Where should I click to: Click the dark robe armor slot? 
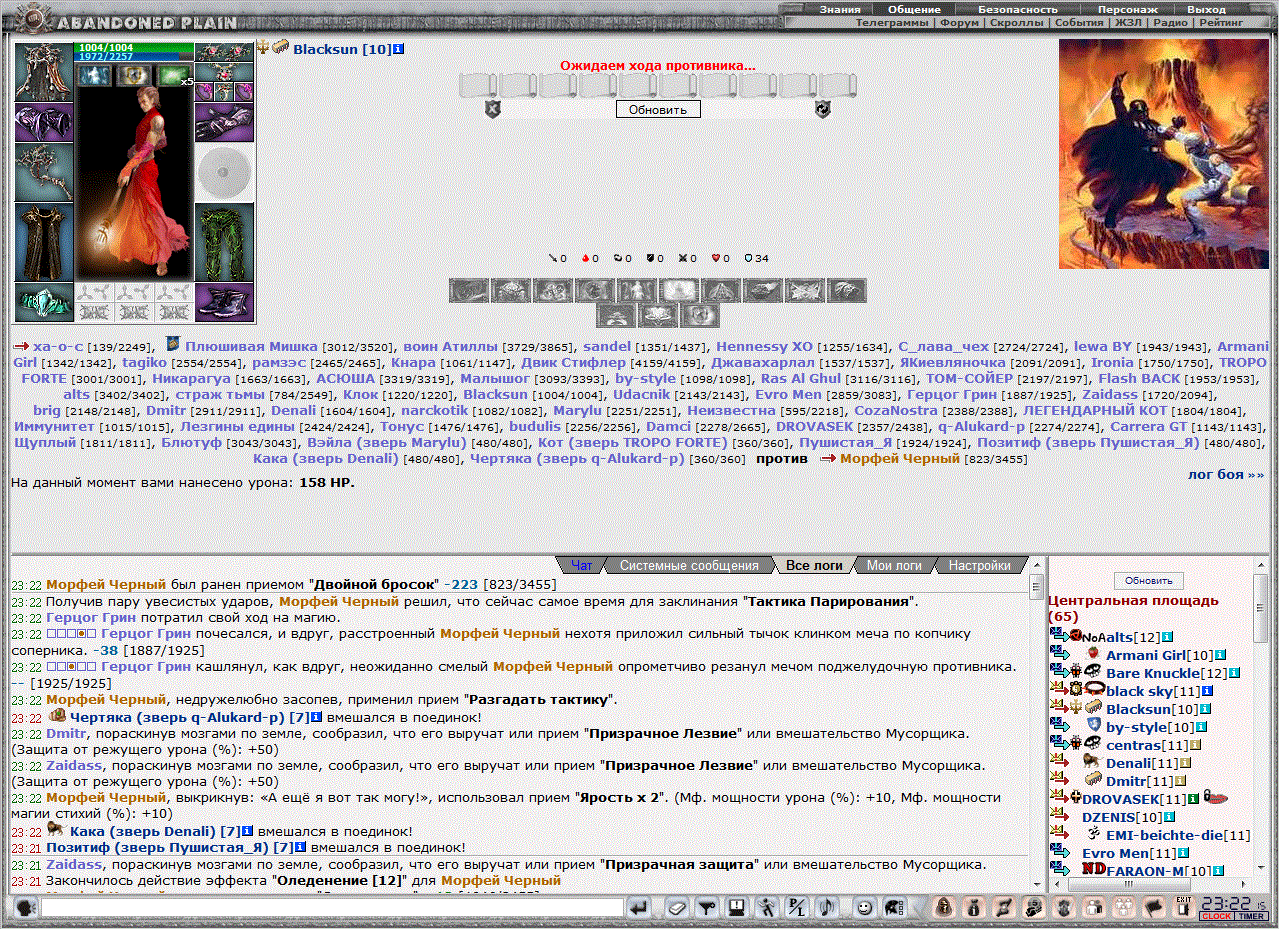point(44,242)
